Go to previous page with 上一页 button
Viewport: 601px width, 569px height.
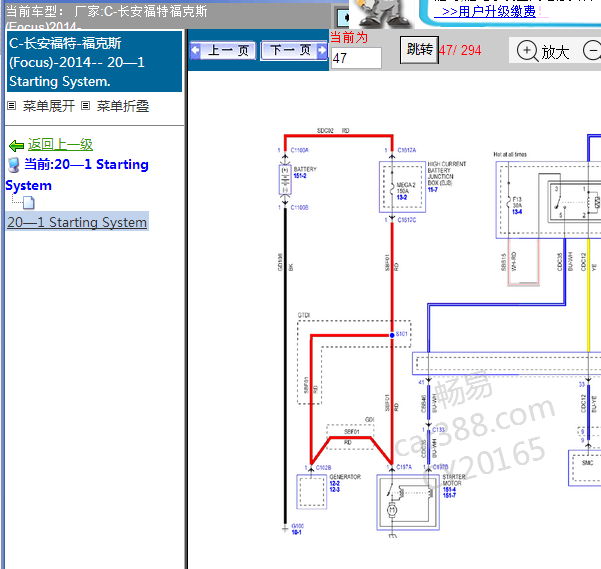pos(223,50)
